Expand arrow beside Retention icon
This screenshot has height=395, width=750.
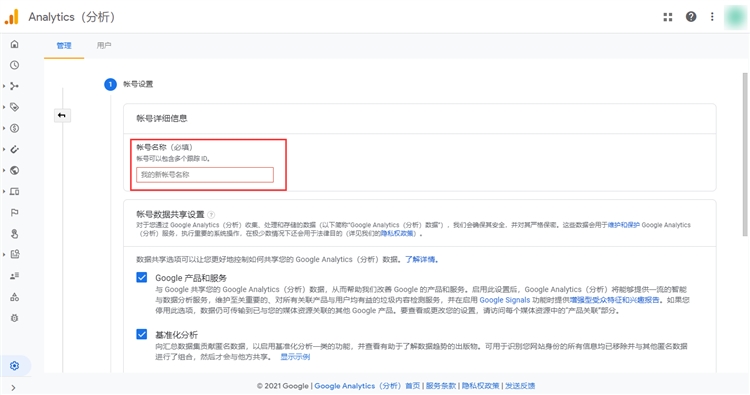tap(4, 149)
